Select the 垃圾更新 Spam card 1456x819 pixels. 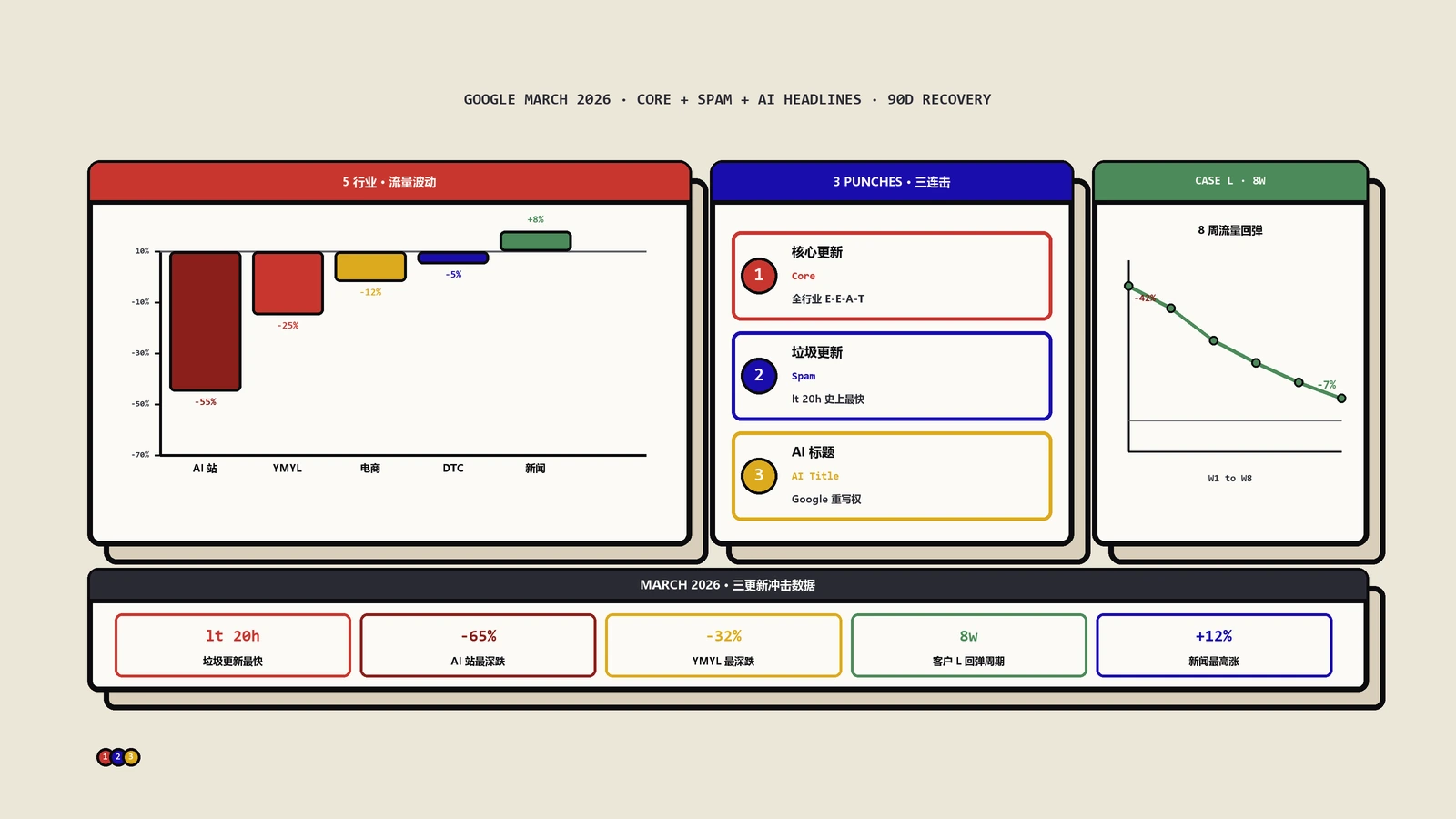[x=892, y=376]
